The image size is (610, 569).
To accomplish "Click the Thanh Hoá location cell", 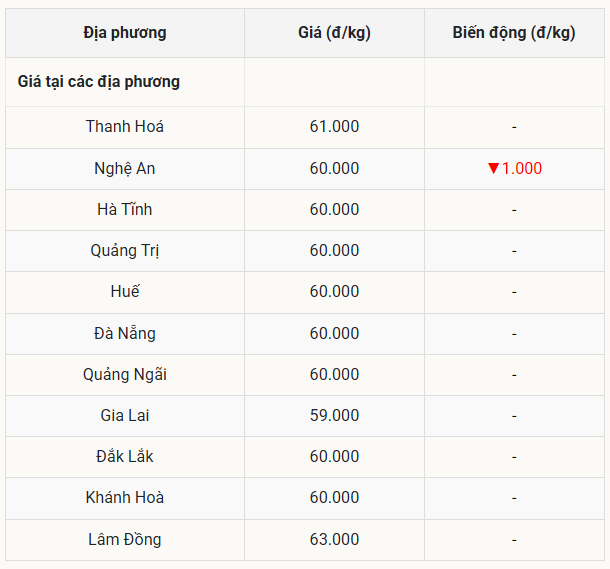I will 125,127.
